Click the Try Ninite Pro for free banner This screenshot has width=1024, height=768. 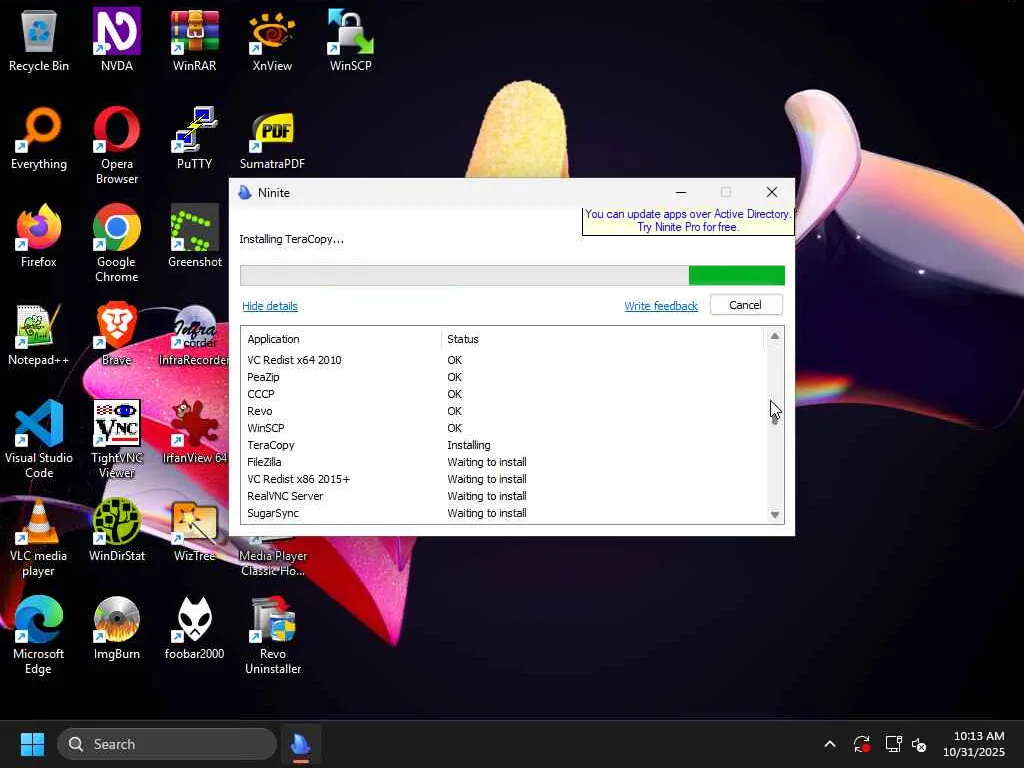tap(688, 221)
